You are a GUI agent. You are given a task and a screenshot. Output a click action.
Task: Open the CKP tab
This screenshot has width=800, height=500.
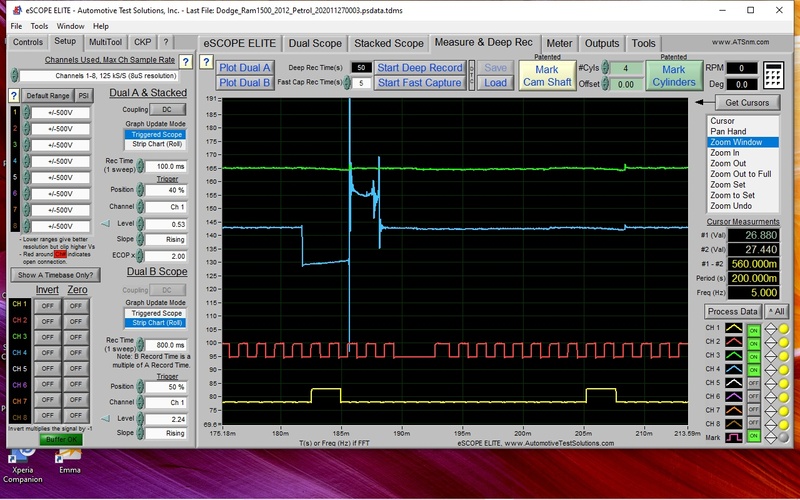click(x=142, y=42)
